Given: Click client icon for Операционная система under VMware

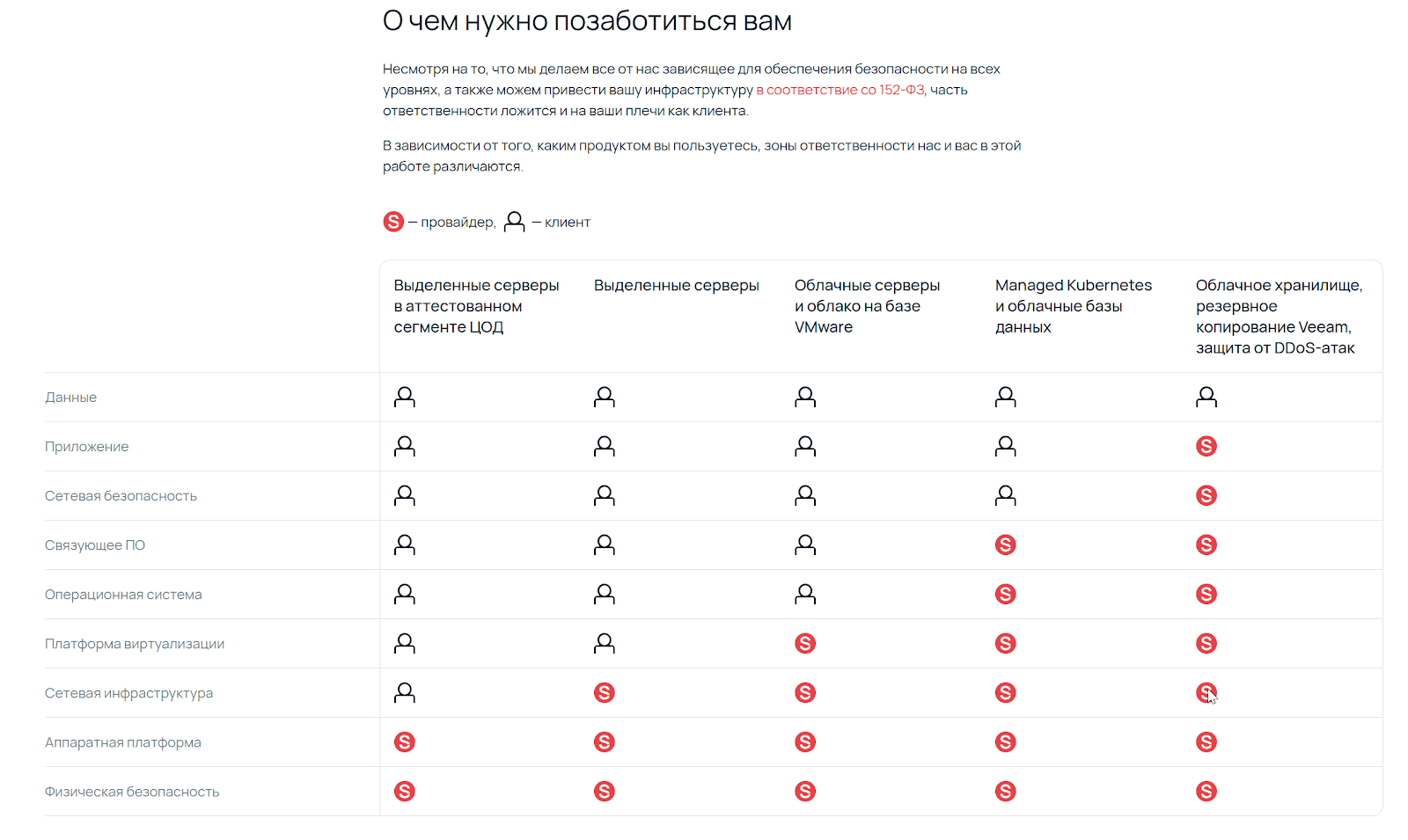Looking at the screenshot, I should [805, 595].
